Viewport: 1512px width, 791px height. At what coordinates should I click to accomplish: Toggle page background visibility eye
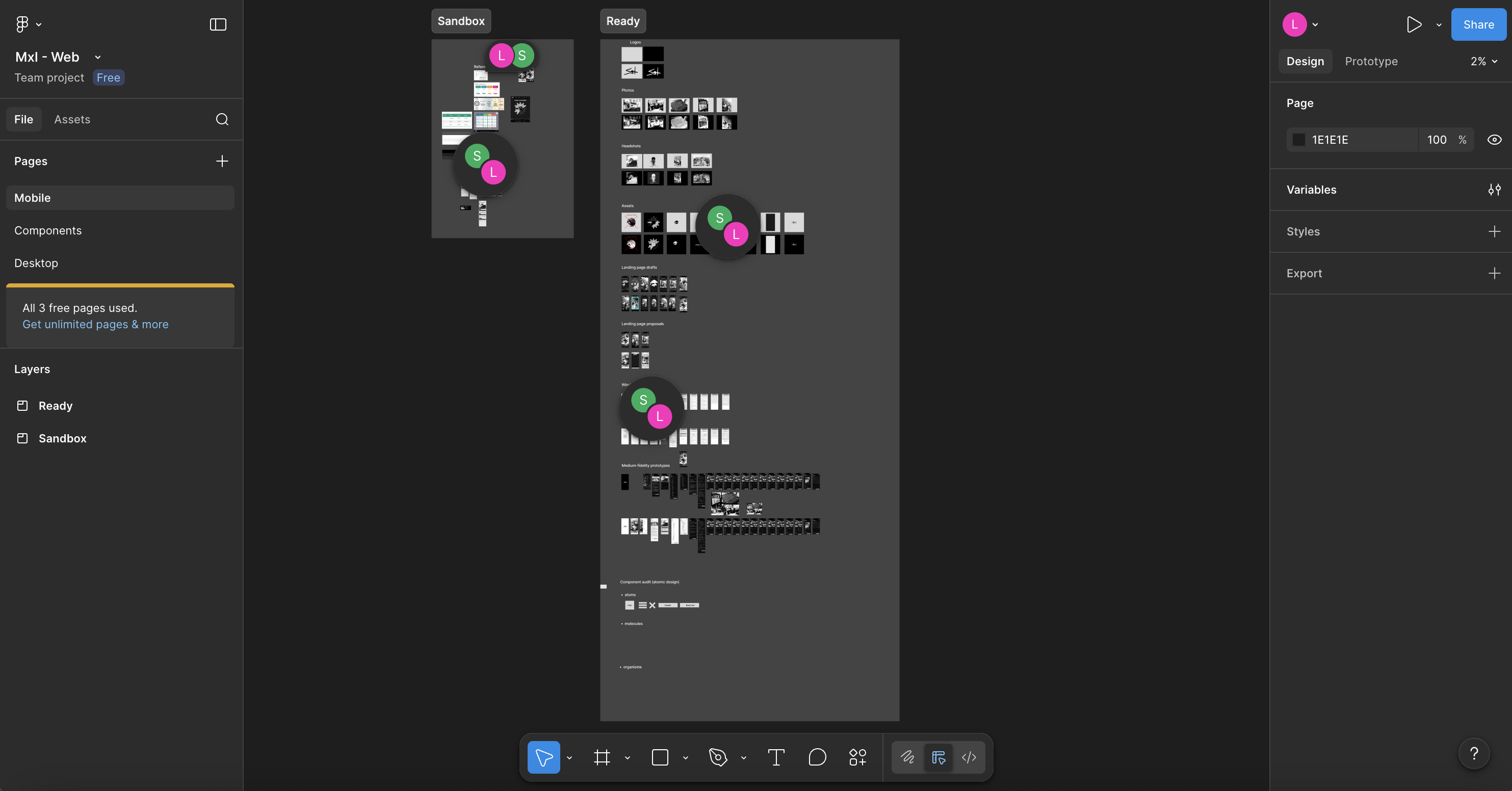[1494, 140]
